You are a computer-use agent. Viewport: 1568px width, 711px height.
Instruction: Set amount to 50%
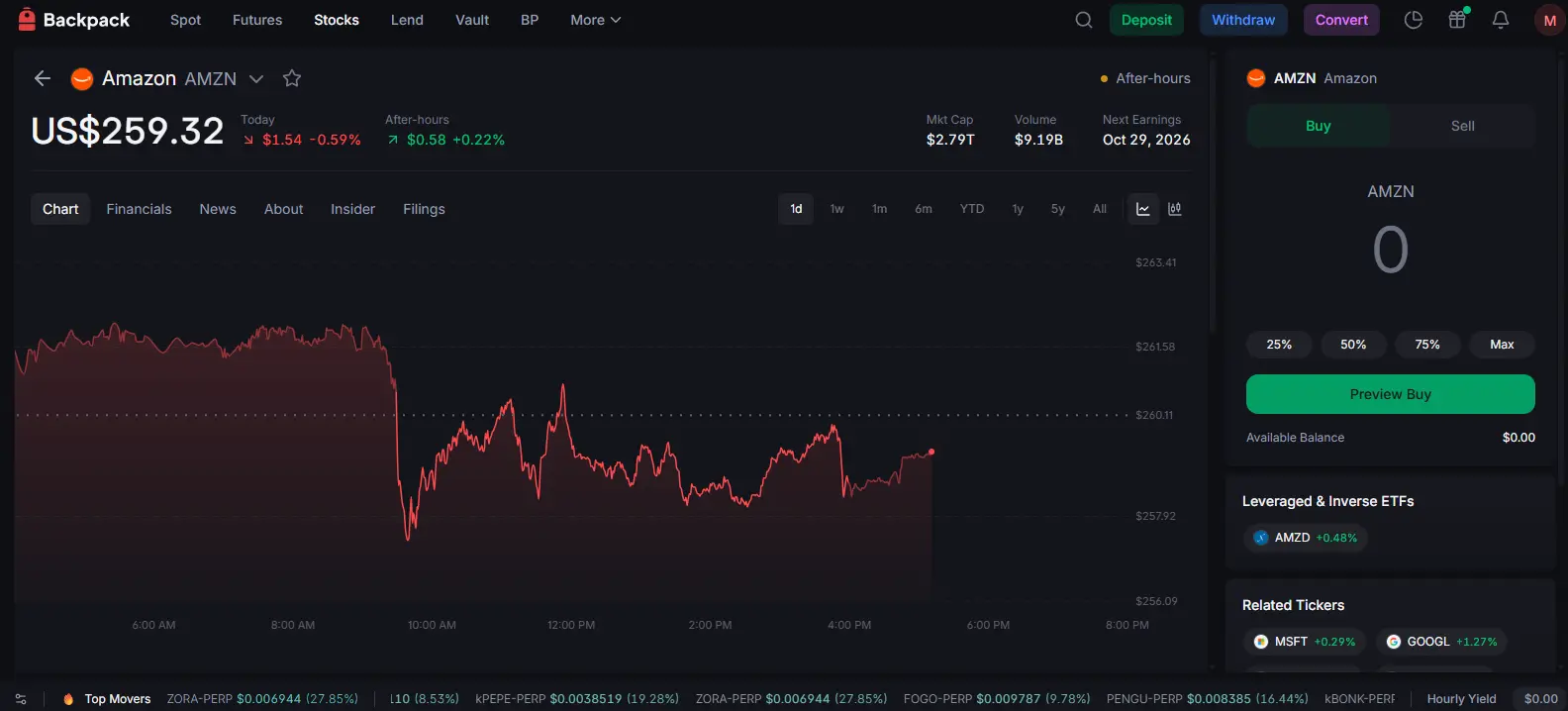point(1353,345)
